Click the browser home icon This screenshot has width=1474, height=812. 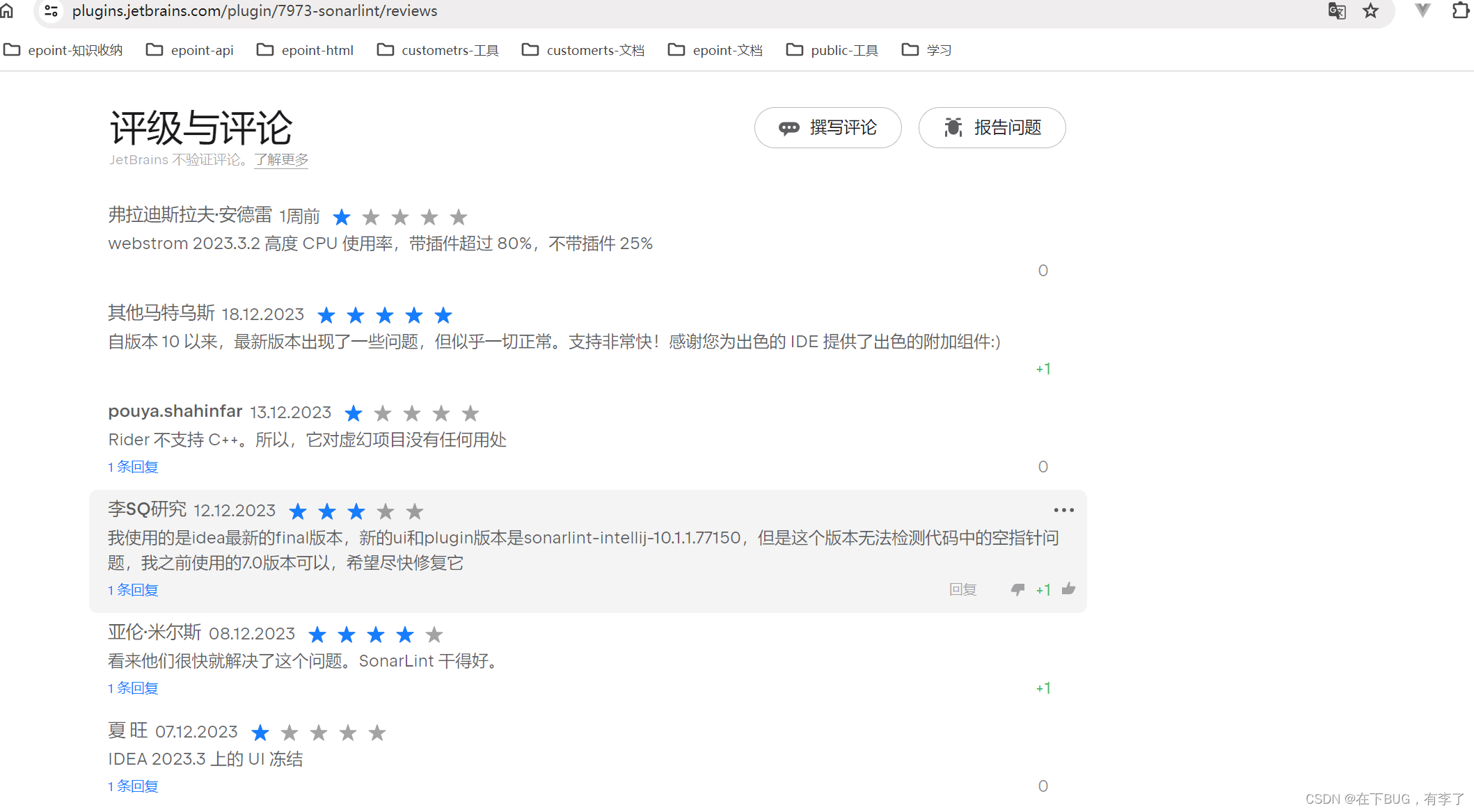click(x=7, y=11)
